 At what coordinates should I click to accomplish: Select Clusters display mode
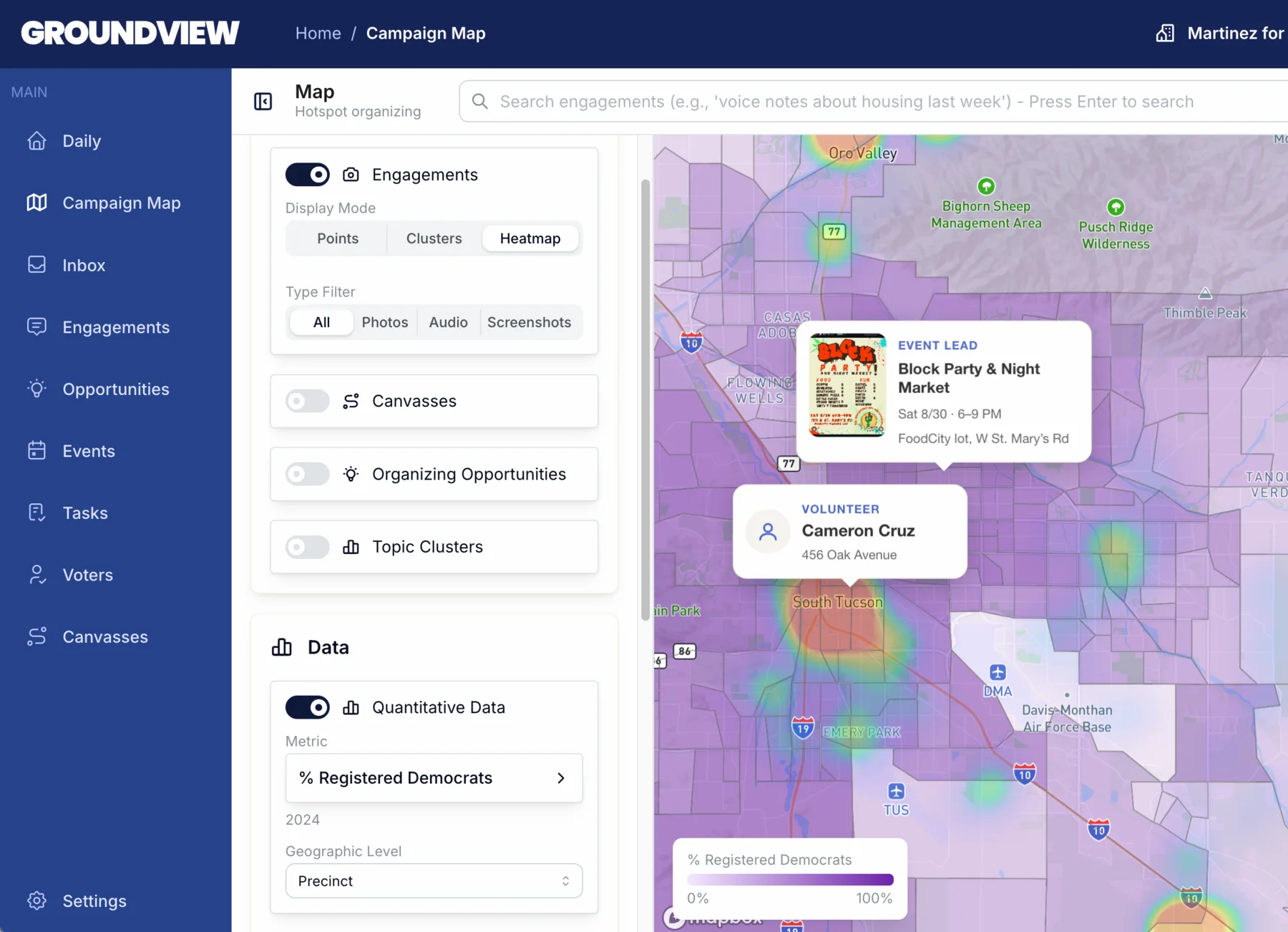click(434, 238)
